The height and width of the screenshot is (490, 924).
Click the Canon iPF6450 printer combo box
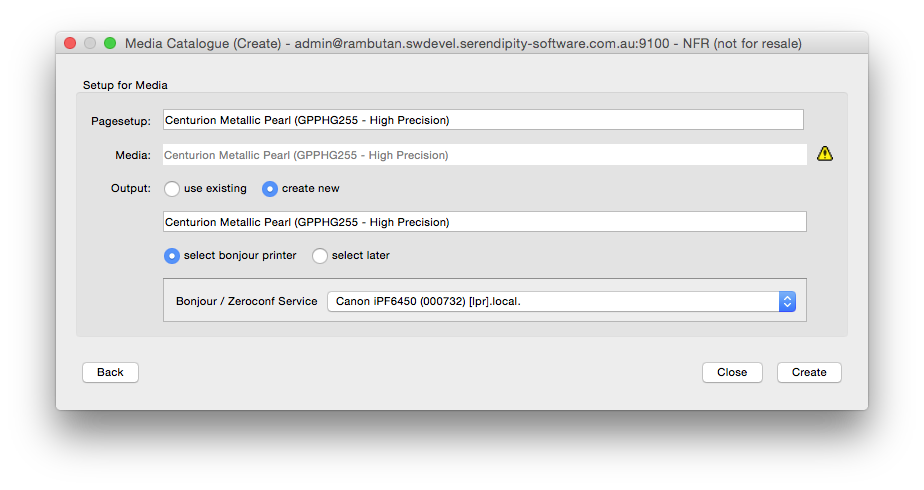click(562, 302)
